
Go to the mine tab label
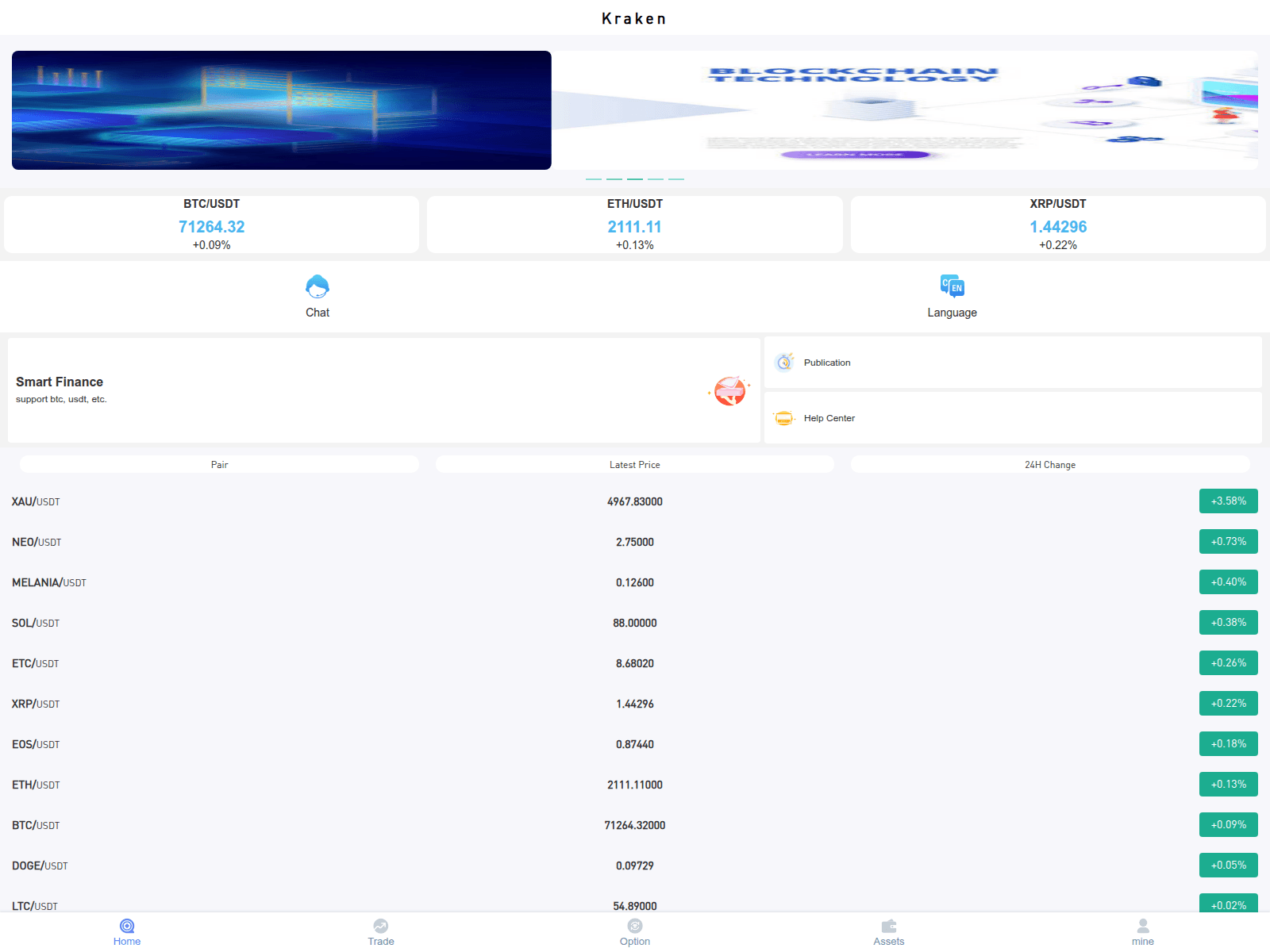[x=1143, y=942]
